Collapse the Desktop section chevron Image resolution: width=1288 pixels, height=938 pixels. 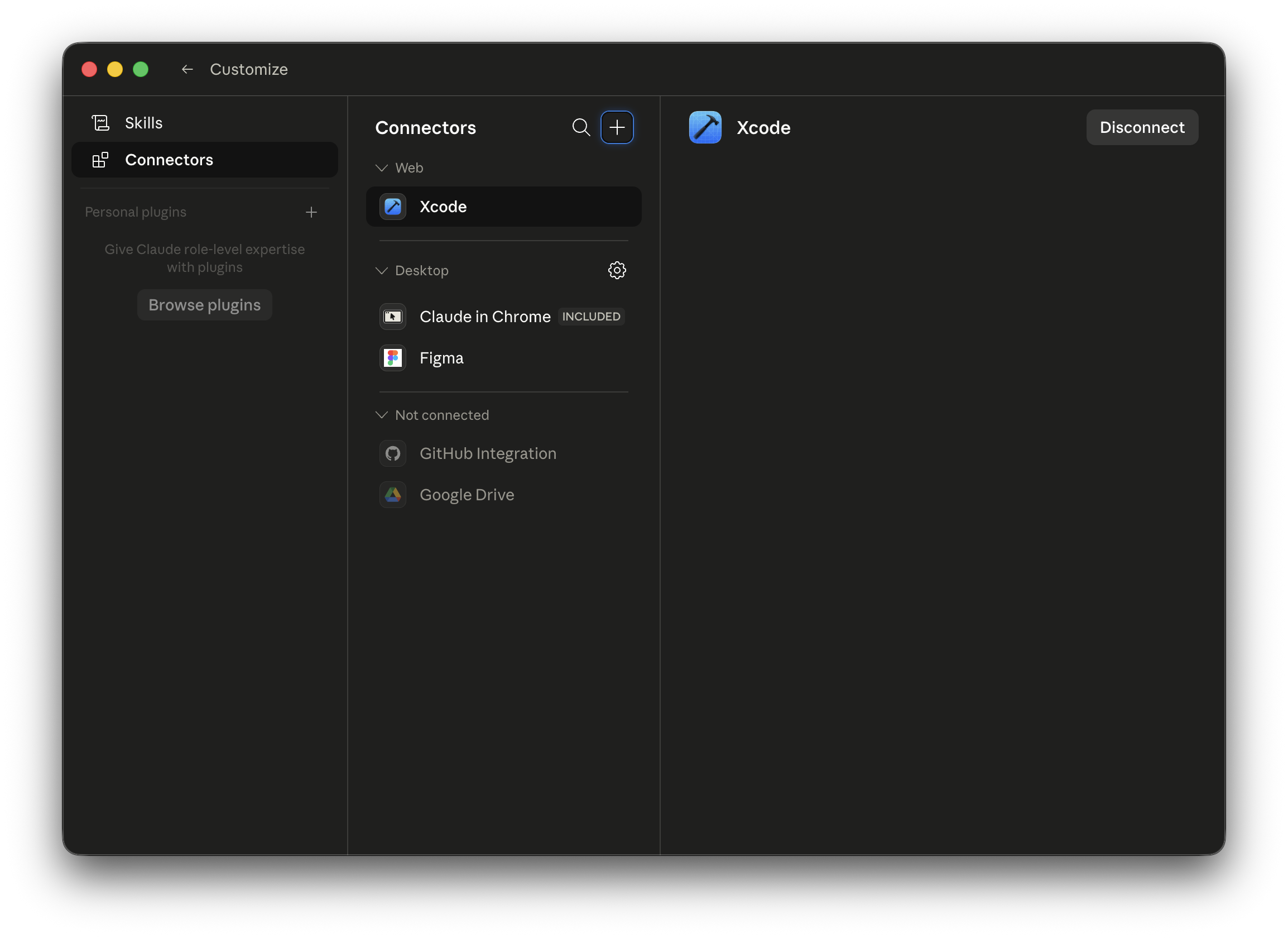click(x=382, y=271)
